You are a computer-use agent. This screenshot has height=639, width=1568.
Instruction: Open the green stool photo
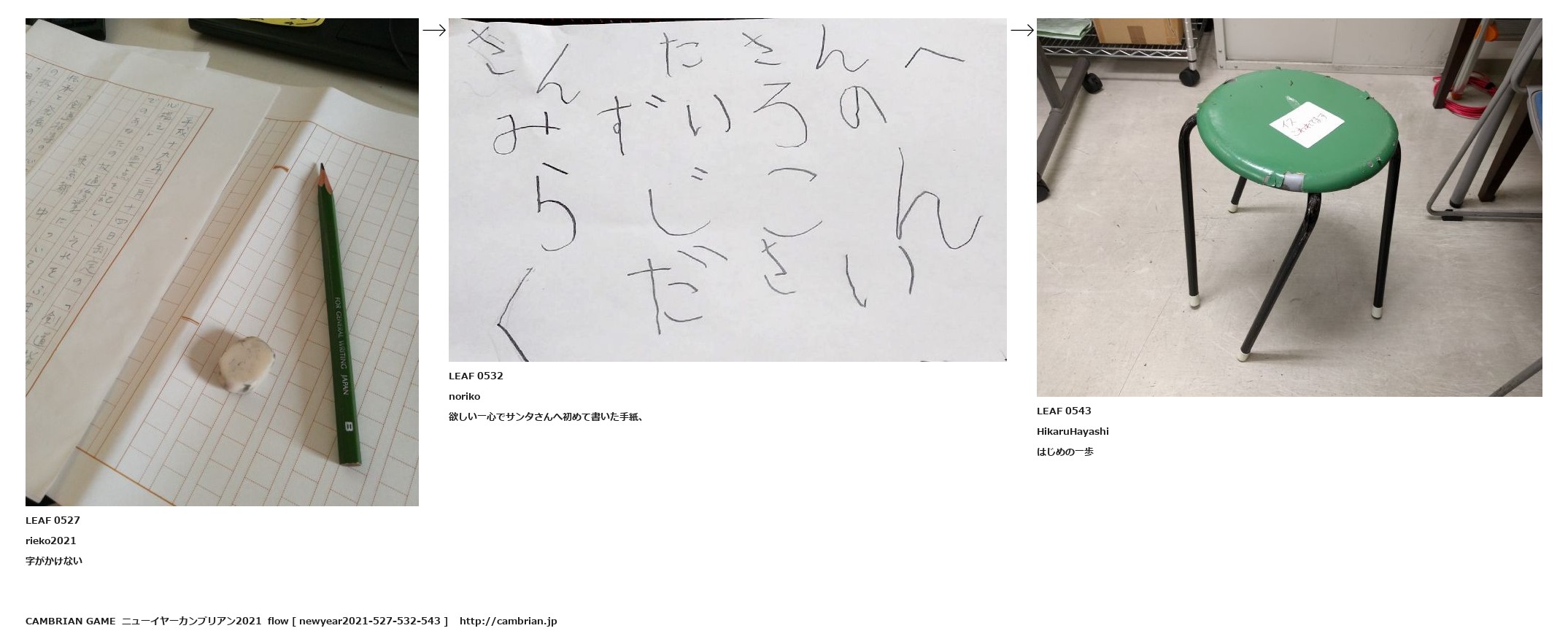point(1289,207)
